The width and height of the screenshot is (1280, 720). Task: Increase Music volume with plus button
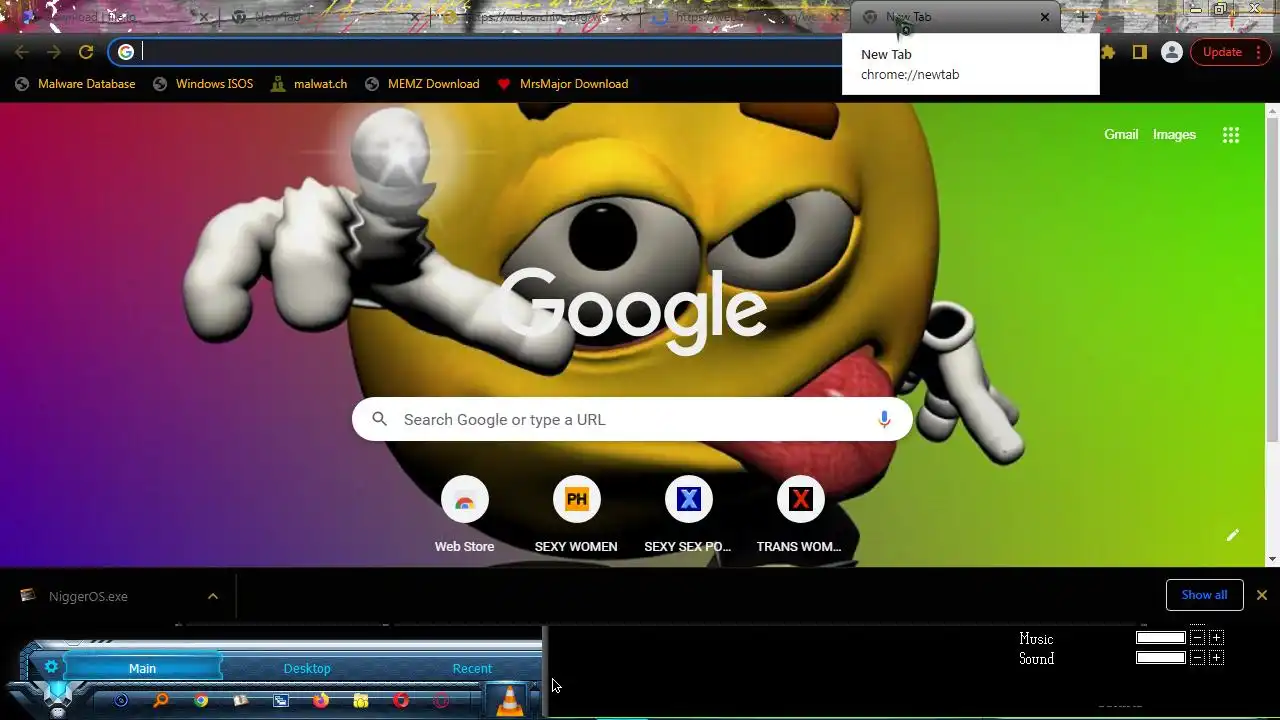pos(1216,638)
